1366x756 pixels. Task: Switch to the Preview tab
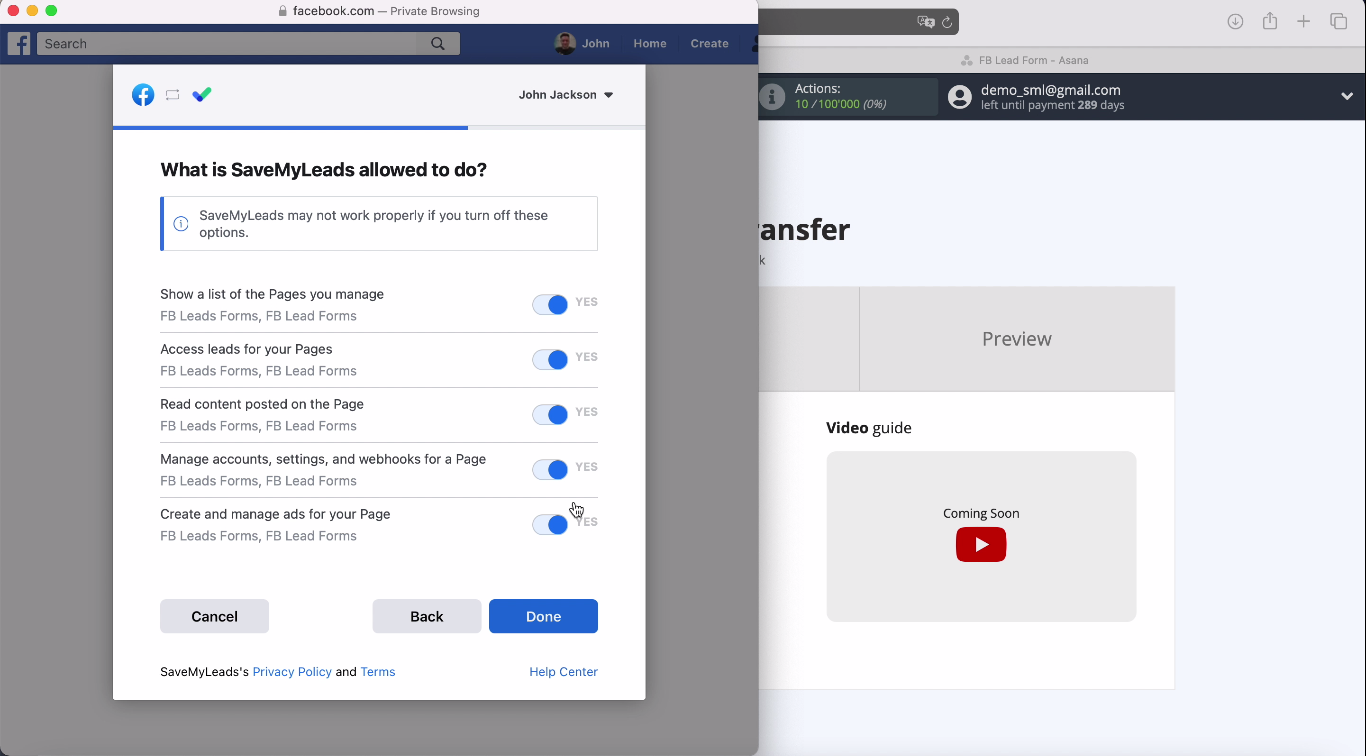tap(1016, 339)
